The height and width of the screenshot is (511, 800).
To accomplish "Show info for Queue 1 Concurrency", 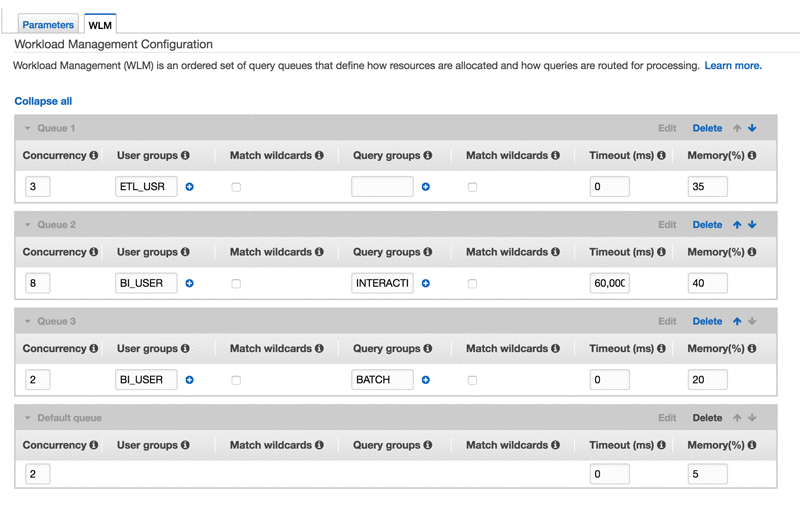I will click(x=94, y=155).
